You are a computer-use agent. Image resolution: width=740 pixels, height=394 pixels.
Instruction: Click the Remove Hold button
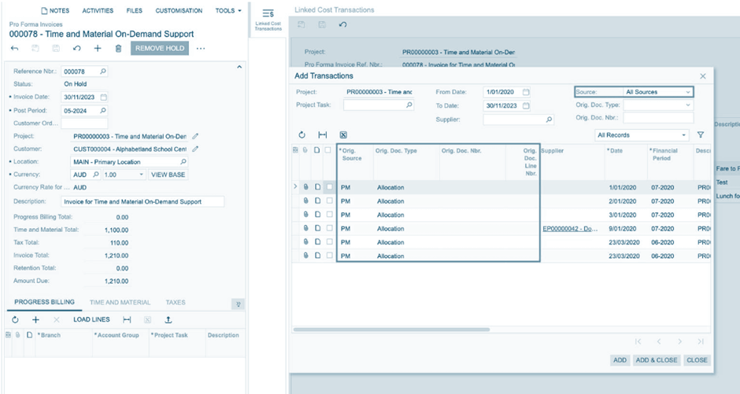[160, 48]
